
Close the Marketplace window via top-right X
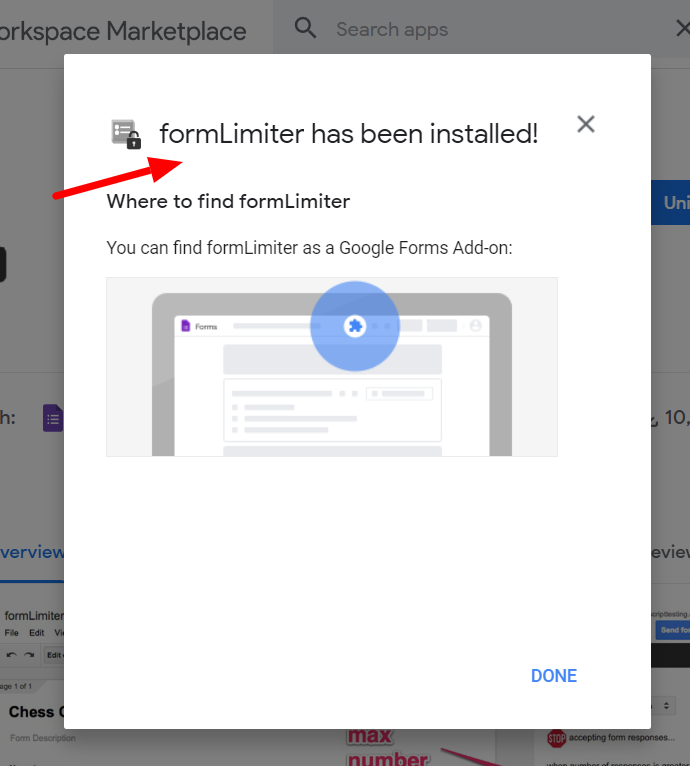pyautogui.click(x=683, y=28)
